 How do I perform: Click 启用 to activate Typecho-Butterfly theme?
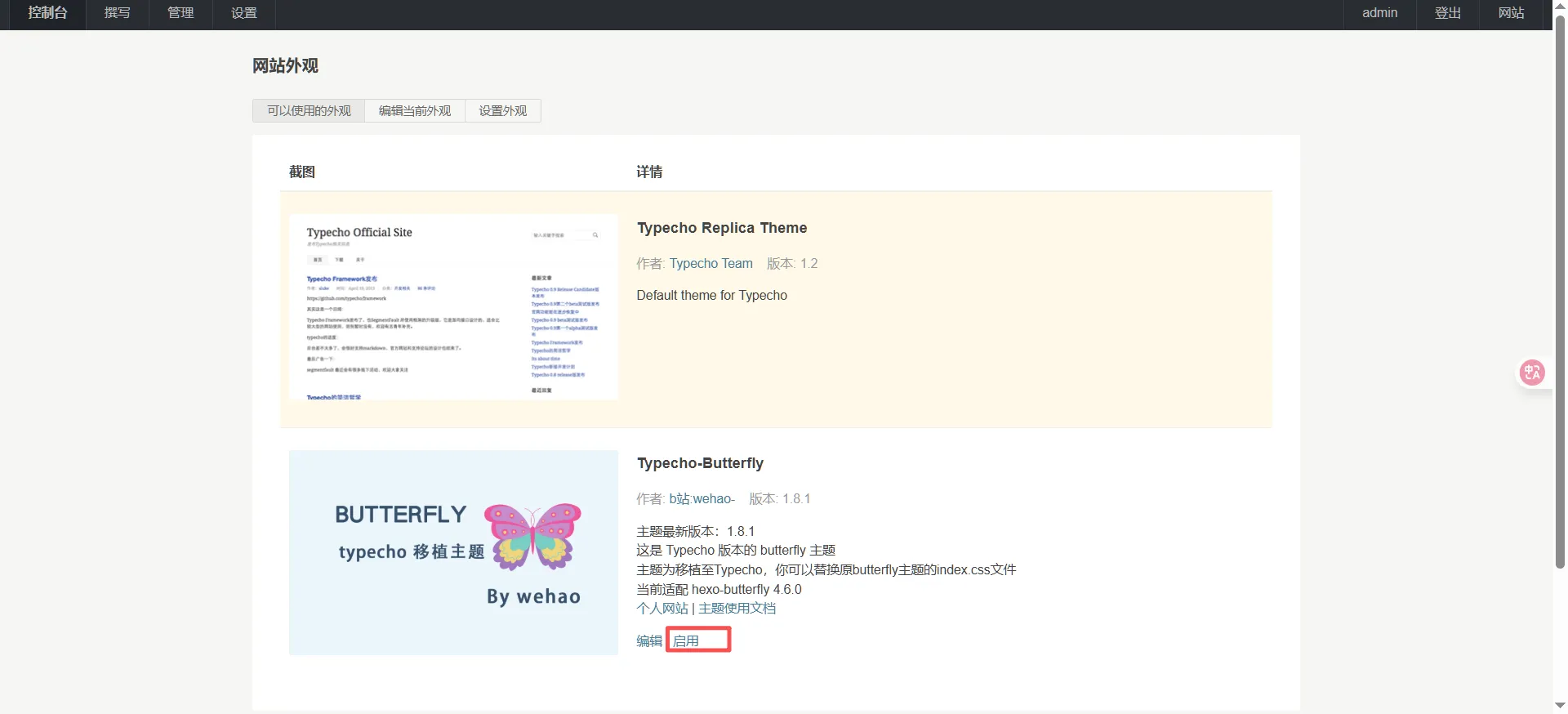click(x=686, y=641)
